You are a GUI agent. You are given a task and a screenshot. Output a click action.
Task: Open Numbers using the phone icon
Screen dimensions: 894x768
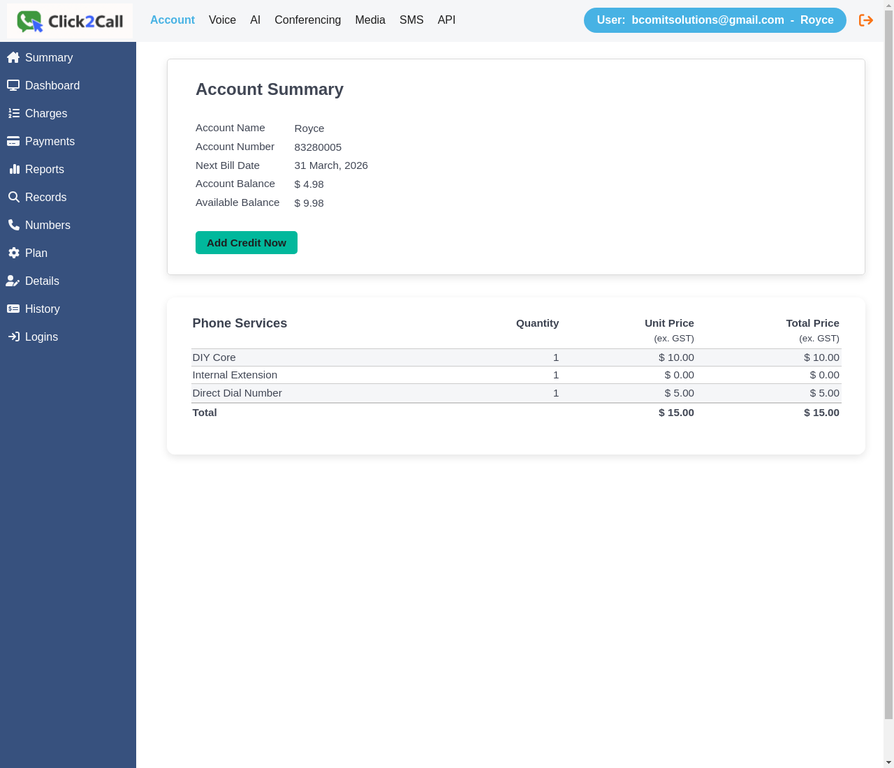coord(14,225)
